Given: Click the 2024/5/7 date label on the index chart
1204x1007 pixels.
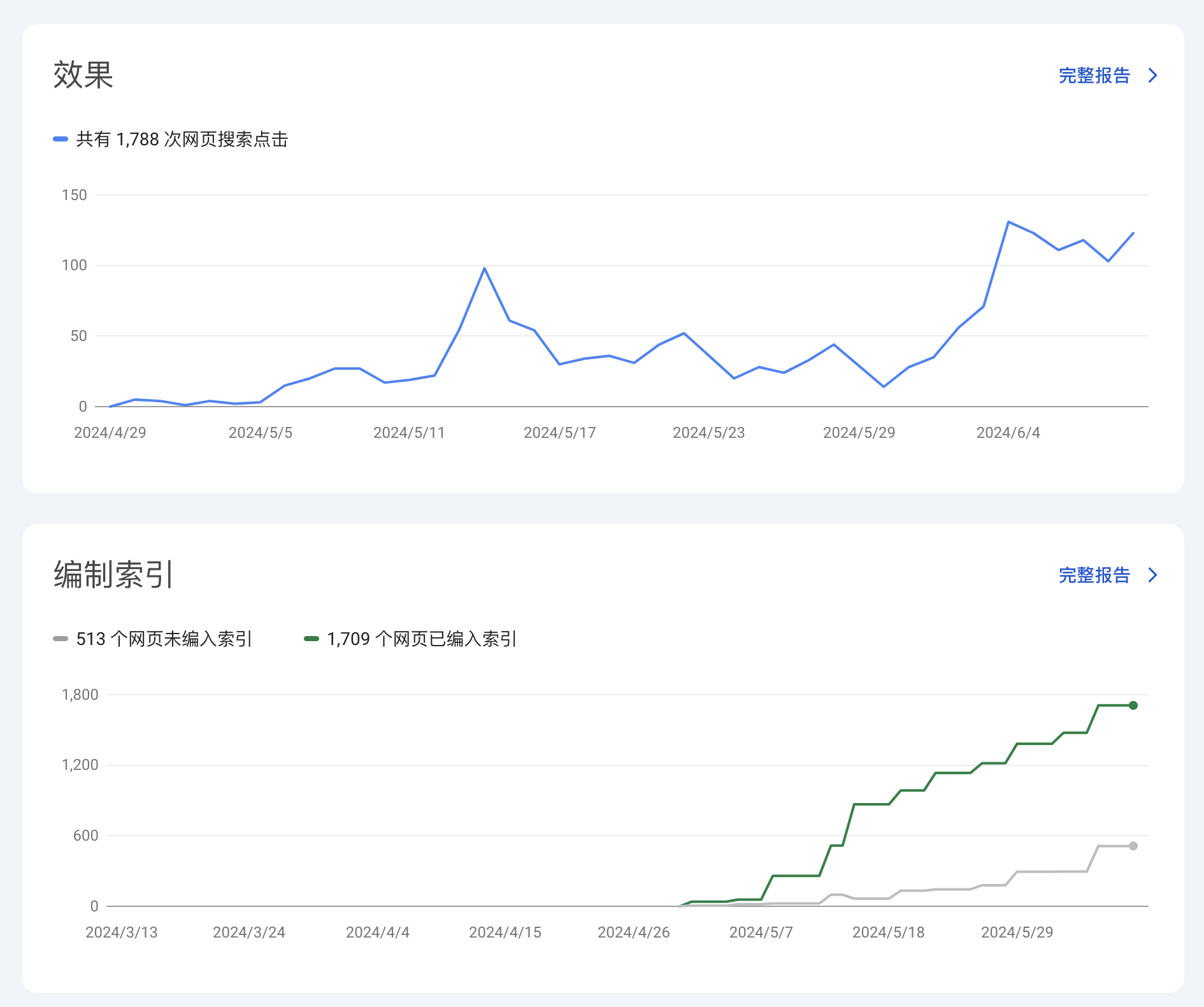Looking at the screenshot, I should pyautogui.click(x=761, y=932).
